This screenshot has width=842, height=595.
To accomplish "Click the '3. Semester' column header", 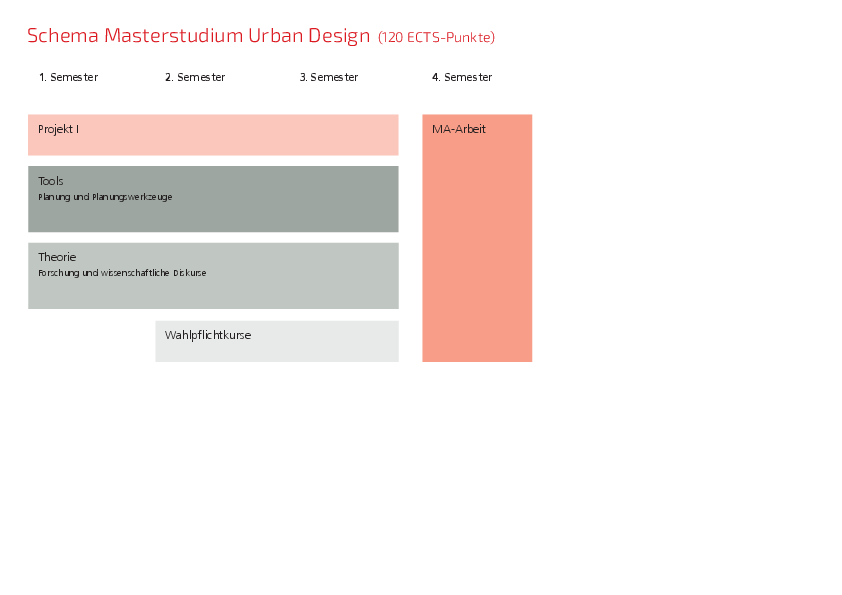I will pyautogui.click(x=328, y=77).
